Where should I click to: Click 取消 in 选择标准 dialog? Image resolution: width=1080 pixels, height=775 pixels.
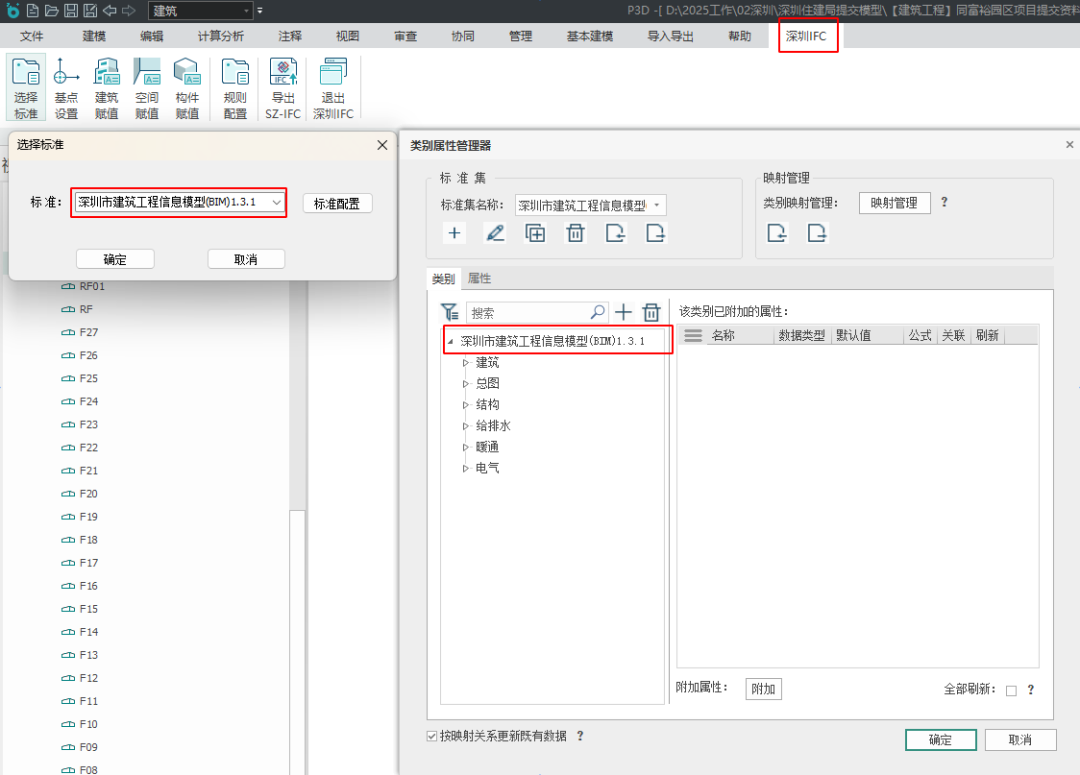[x=246, y=259]
